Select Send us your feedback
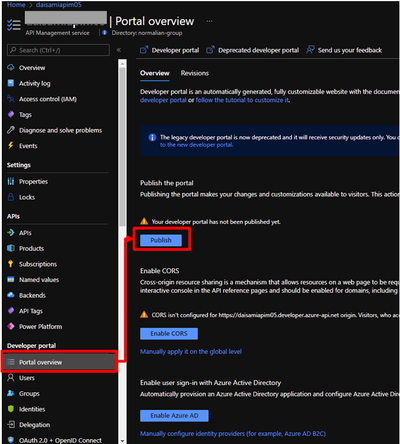 pos(344,50)
